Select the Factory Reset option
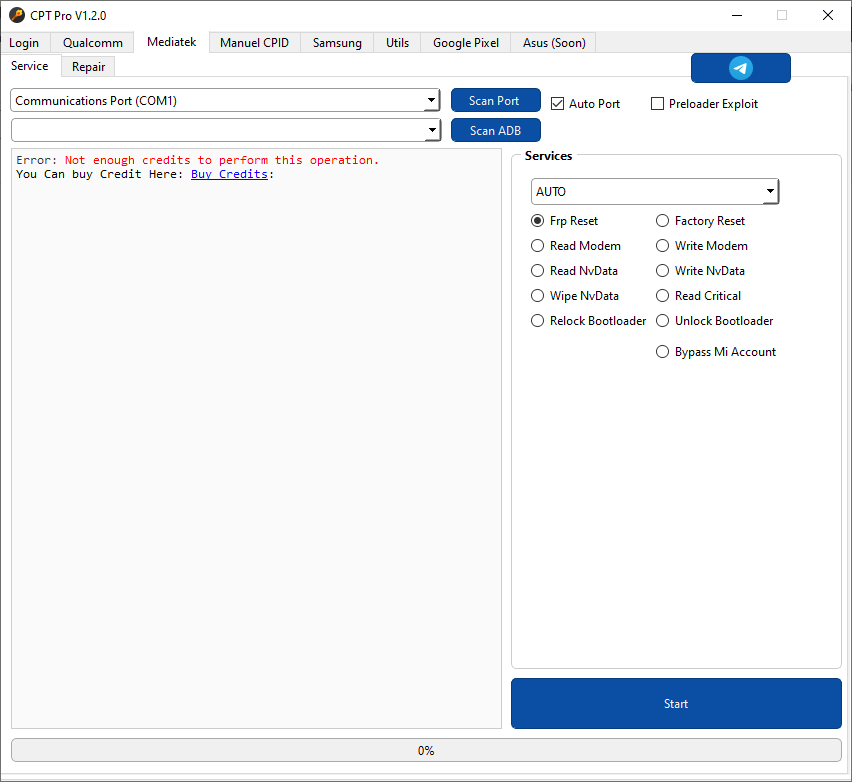The width and height of the screenshot is (852, 782). click(x=662, y=220)
